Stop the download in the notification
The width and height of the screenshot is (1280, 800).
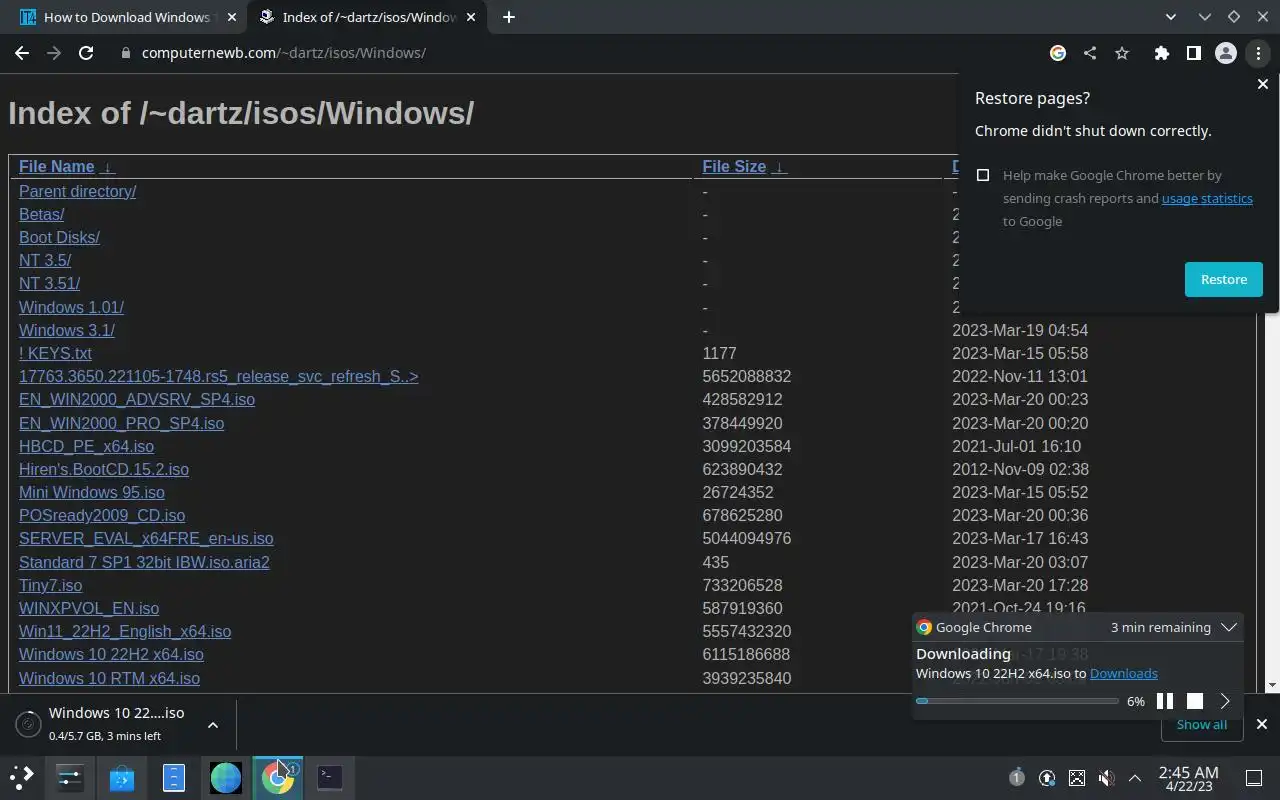tap(1195, 701)
